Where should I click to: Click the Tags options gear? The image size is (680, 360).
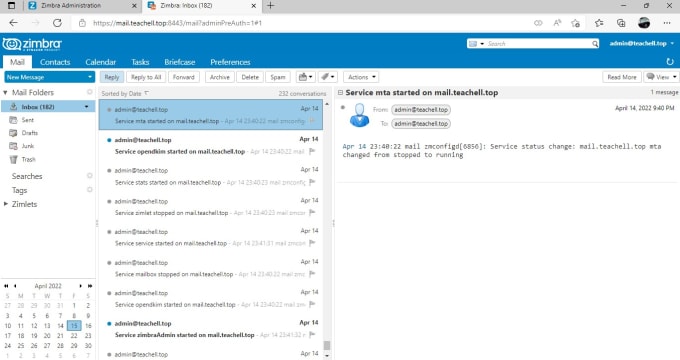tap(89, 190)
